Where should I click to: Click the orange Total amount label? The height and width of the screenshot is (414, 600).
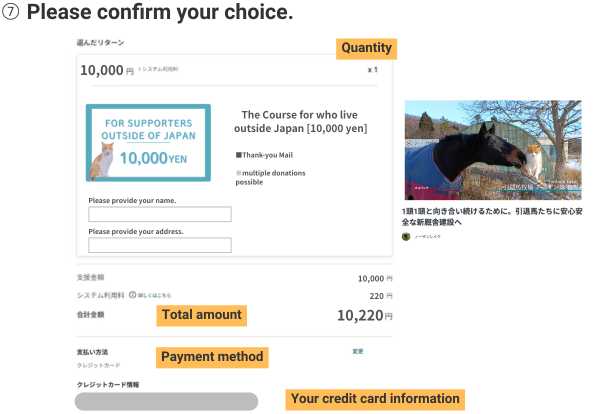201,315
